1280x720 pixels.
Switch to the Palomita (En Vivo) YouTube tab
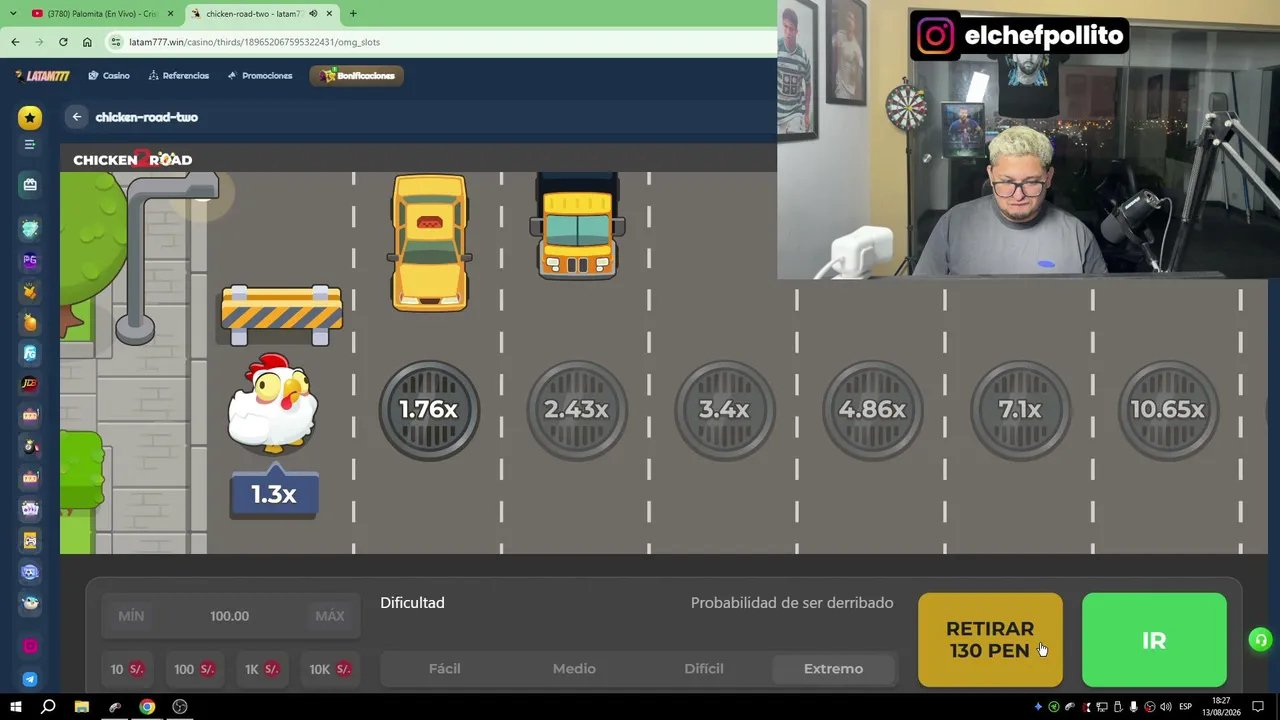pos(103,14)
